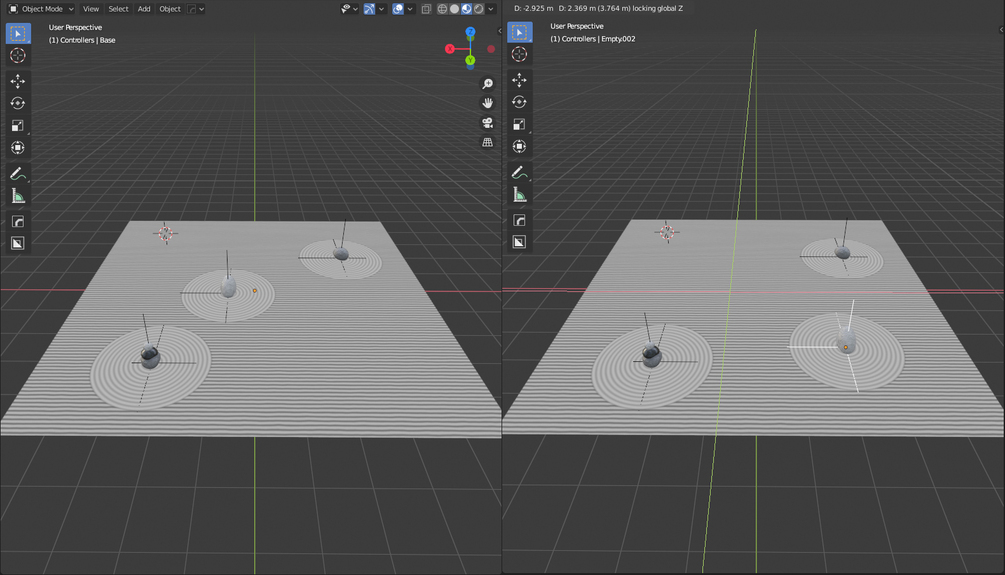Select the Annotate tool in right viewport
The width and height of the screenshot is (1005, 575).
tap(520, 172)
